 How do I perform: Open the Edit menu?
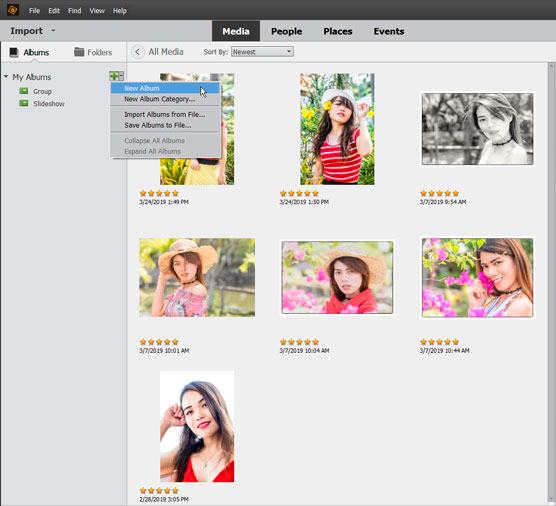(54, 11)
